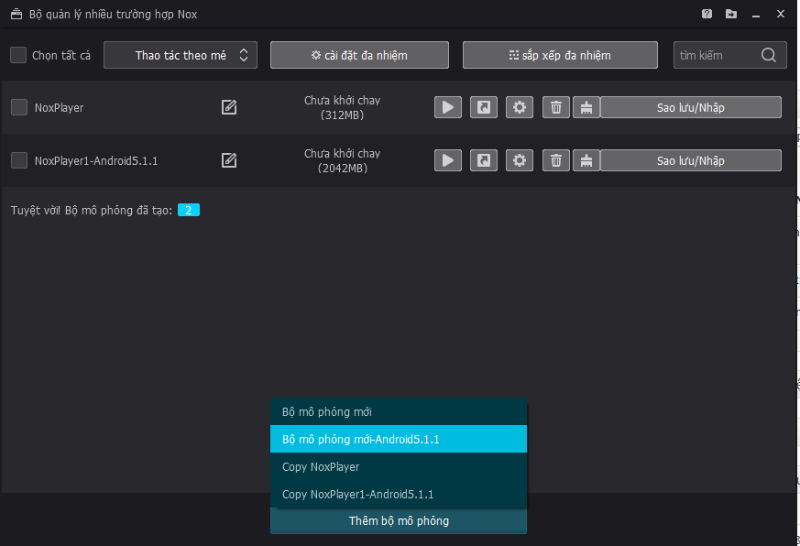Image resolution: width=800 pixels, height=546 pixels.
Task: Clean up NoxPlayer disk with broom icon
Action: point(586,107)
